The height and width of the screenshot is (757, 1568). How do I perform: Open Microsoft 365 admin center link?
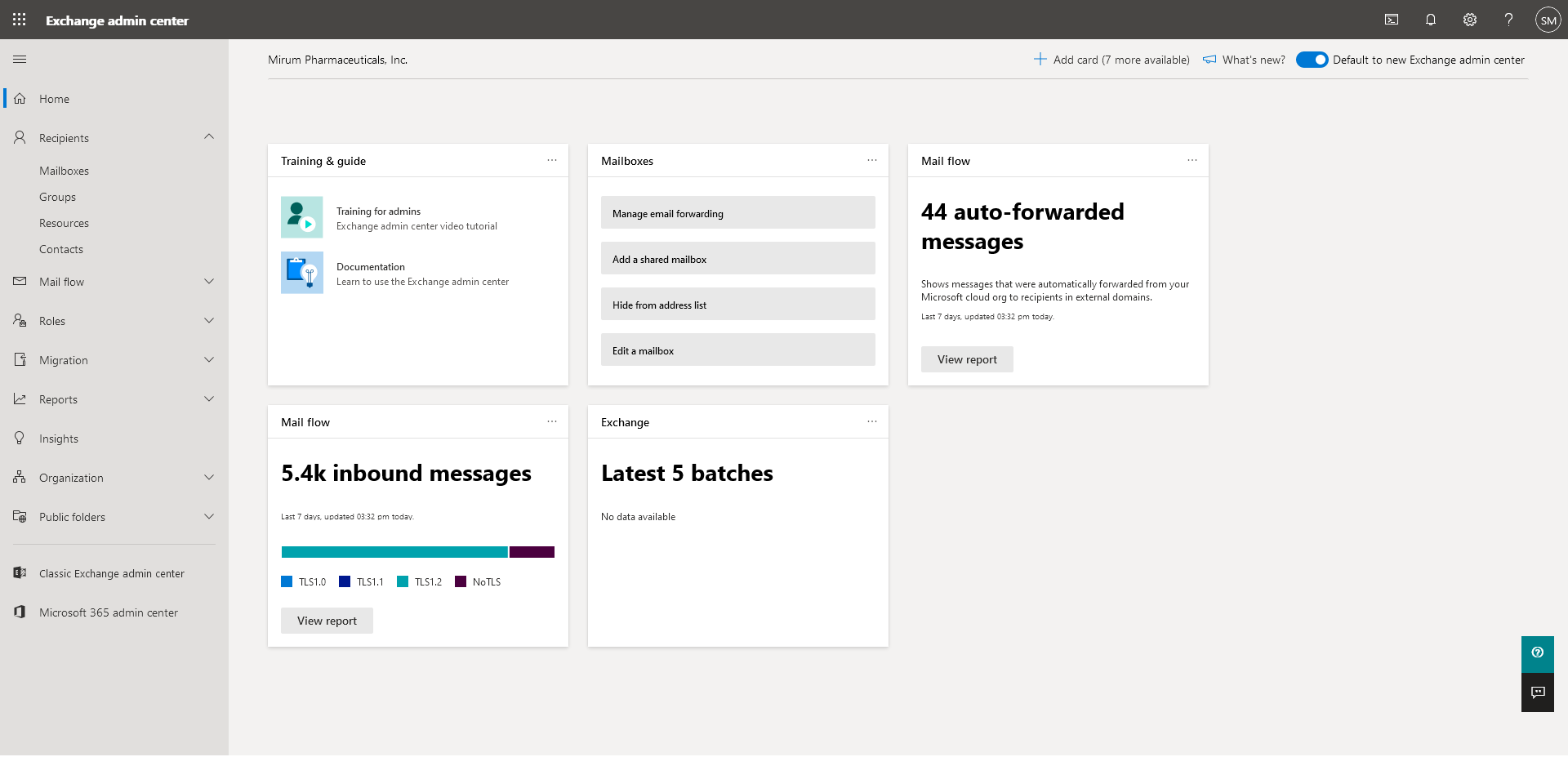click(109, 612)
